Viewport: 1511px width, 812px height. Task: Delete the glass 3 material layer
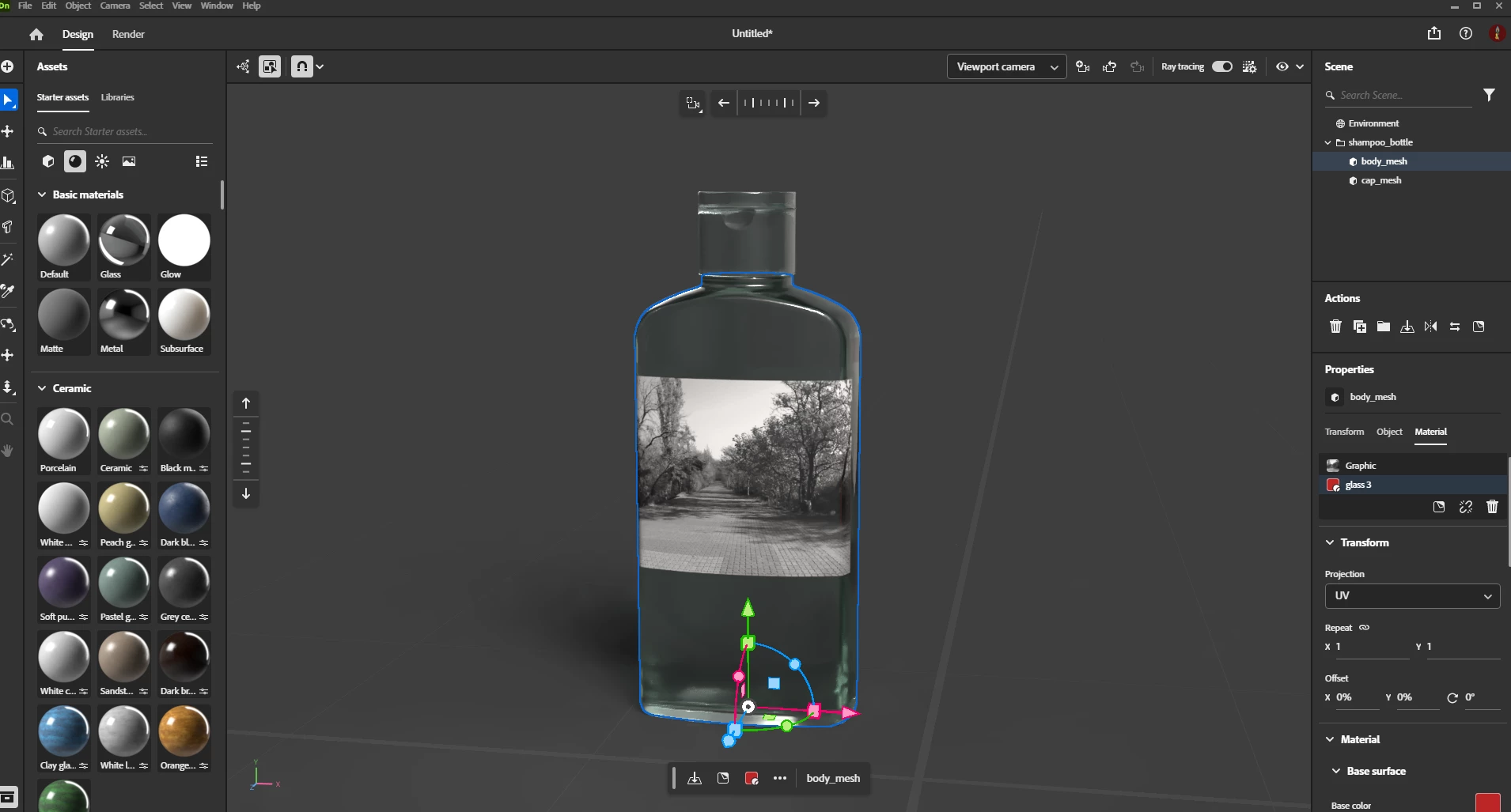coord(1492,507)
